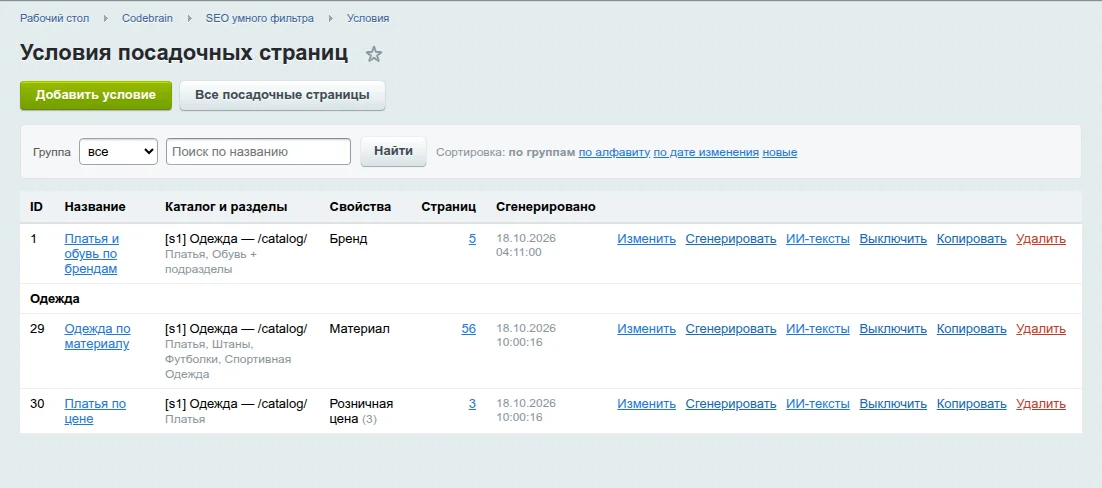
Task: Click Удалить for Платья и обувь по брендам
Action: click(x=1041, y=239)
